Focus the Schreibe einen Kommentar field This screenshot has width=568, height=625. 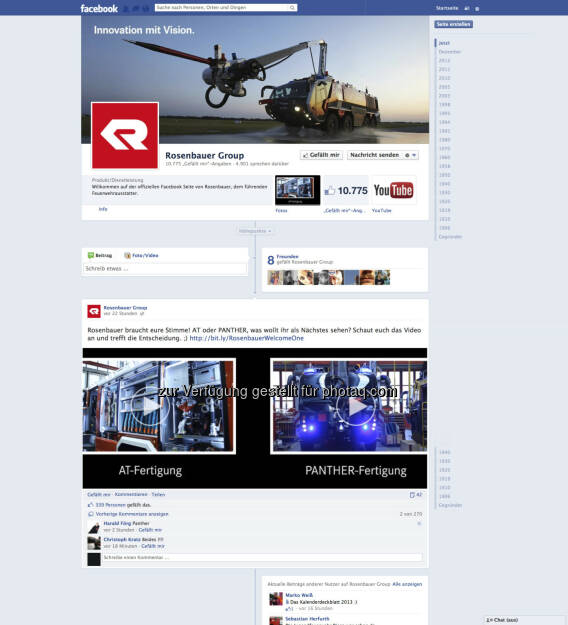(262, 557)
